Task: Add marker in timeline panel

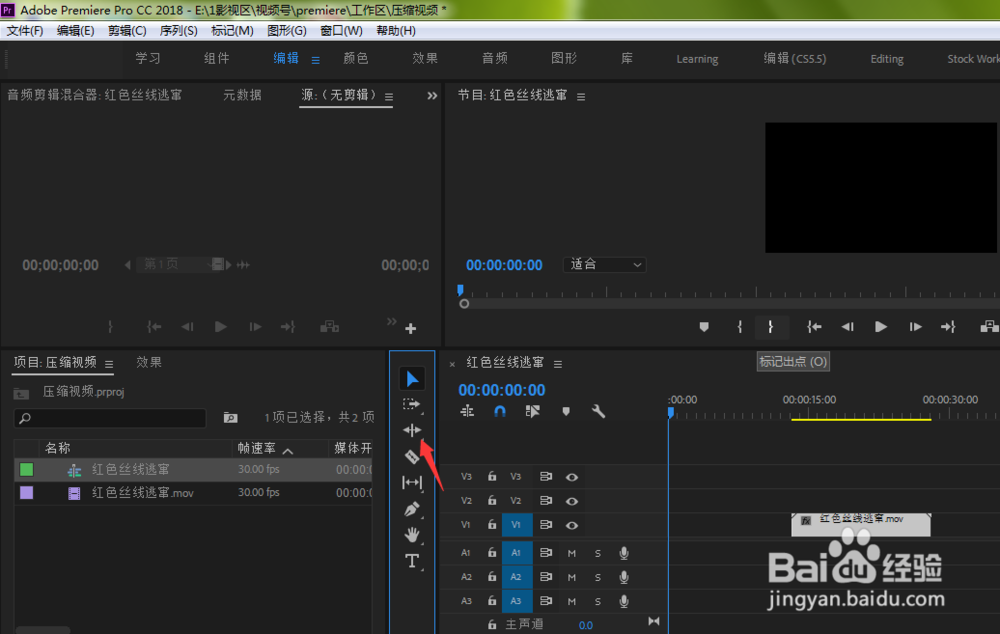Action: tap(566, 412)
